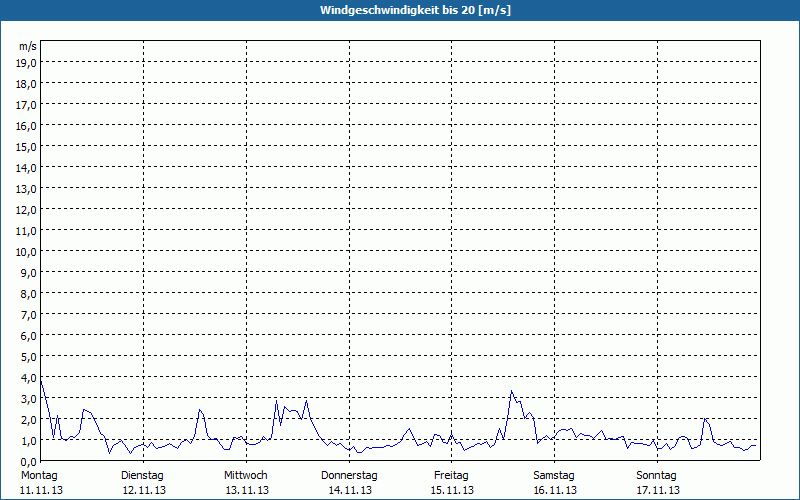Click the 10,0 axis value

26,252
